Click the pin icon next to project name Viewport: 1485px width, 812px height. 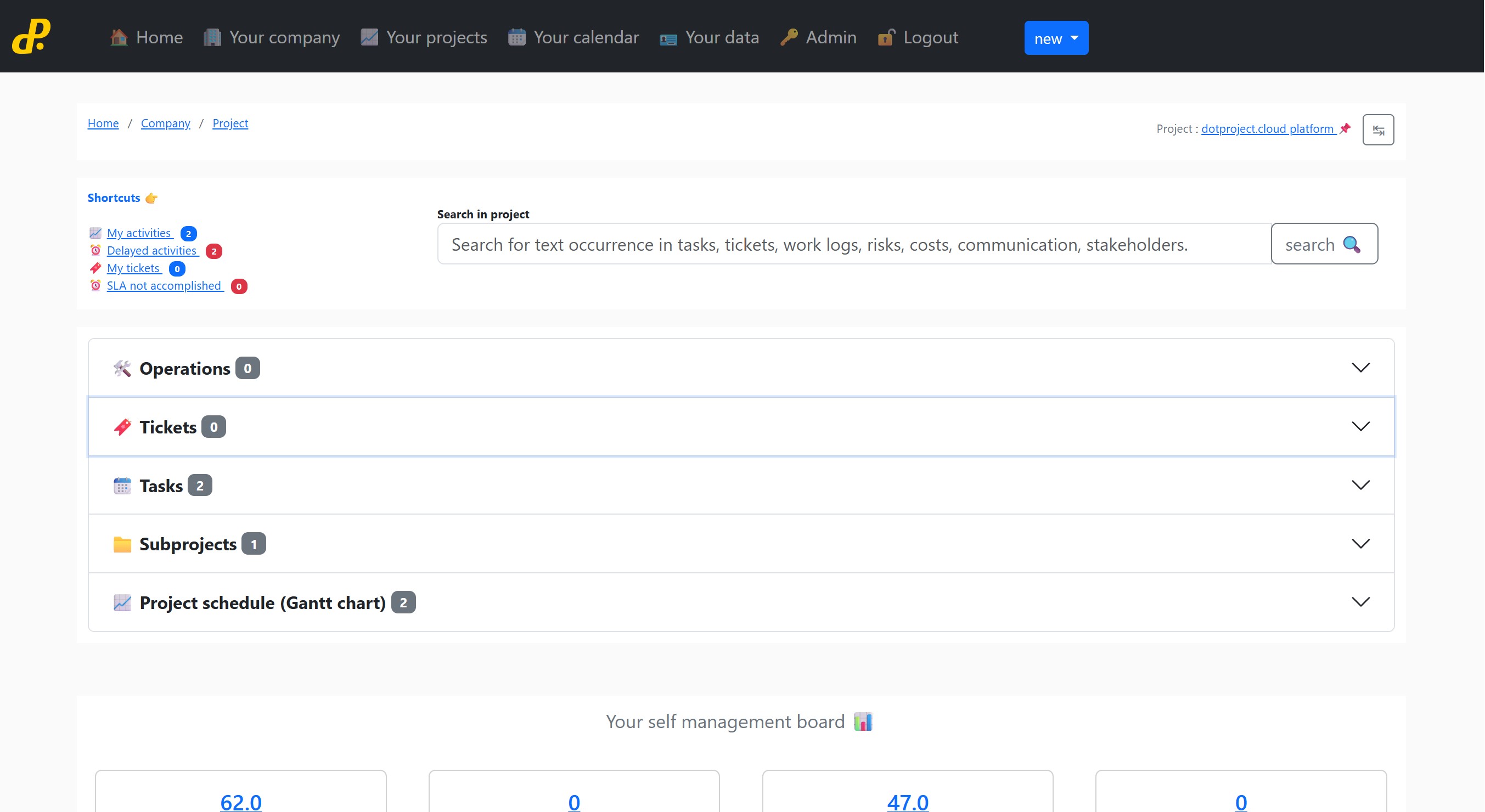coord(1345,128)
